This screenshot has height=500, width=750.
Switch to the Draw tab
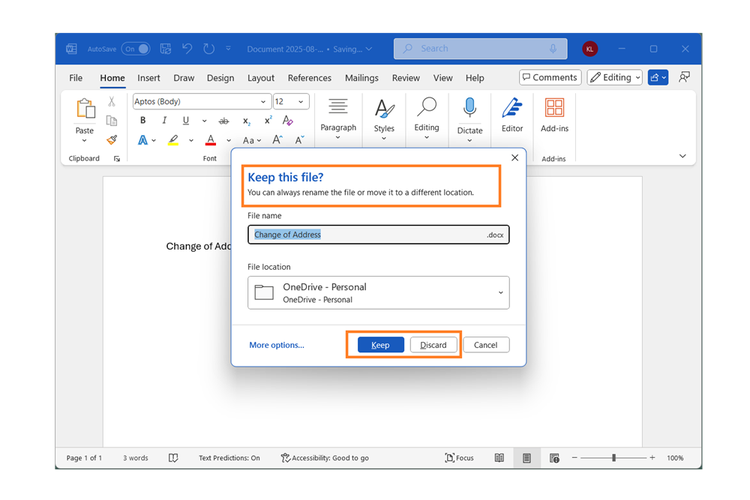coord(184,78)
